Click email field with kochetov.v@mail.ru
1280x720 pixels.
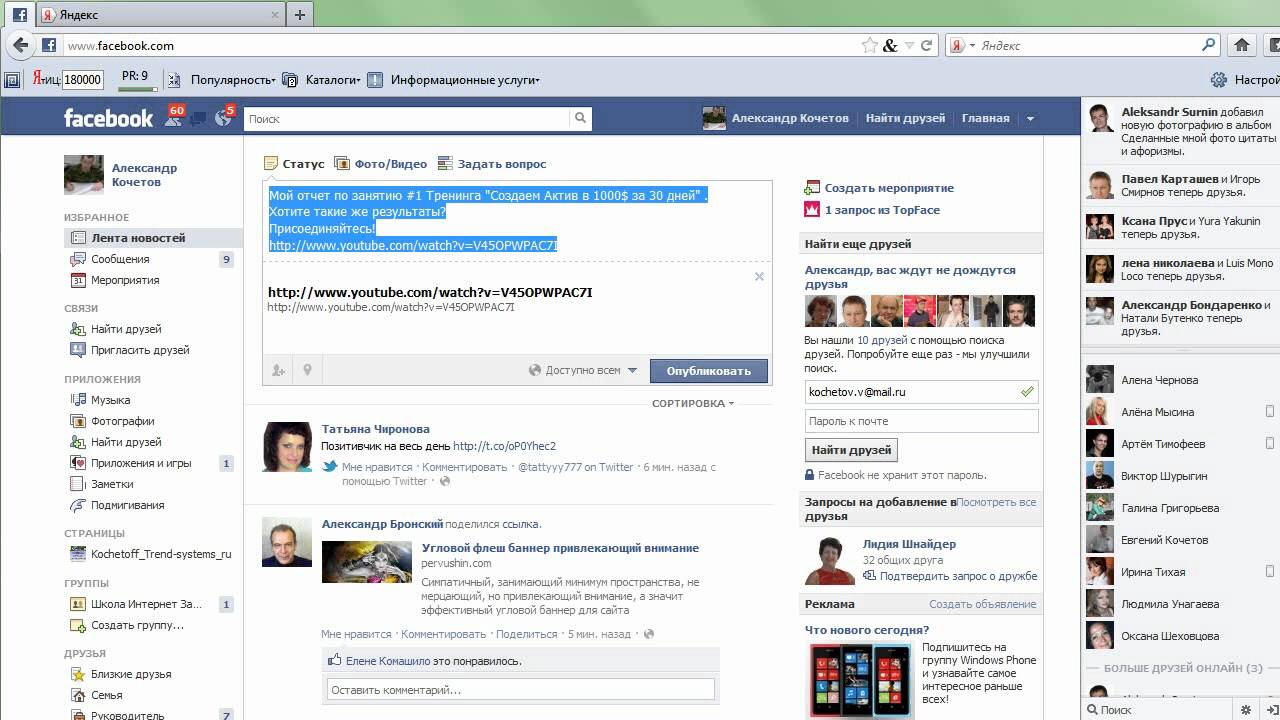[x=921, y=393]
